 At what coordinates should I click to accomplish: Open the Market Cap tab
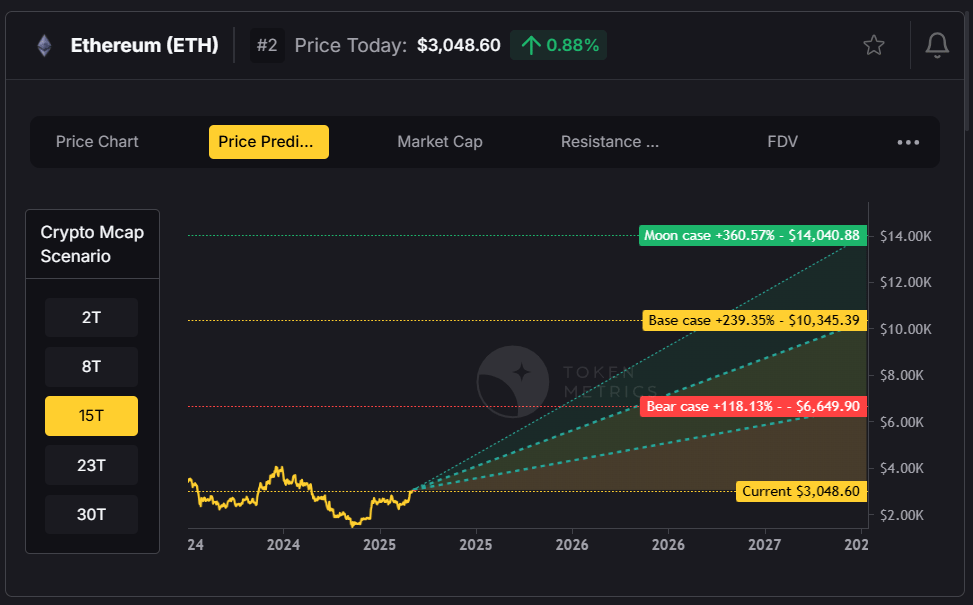pyautogui.click(x=440, y=142)
